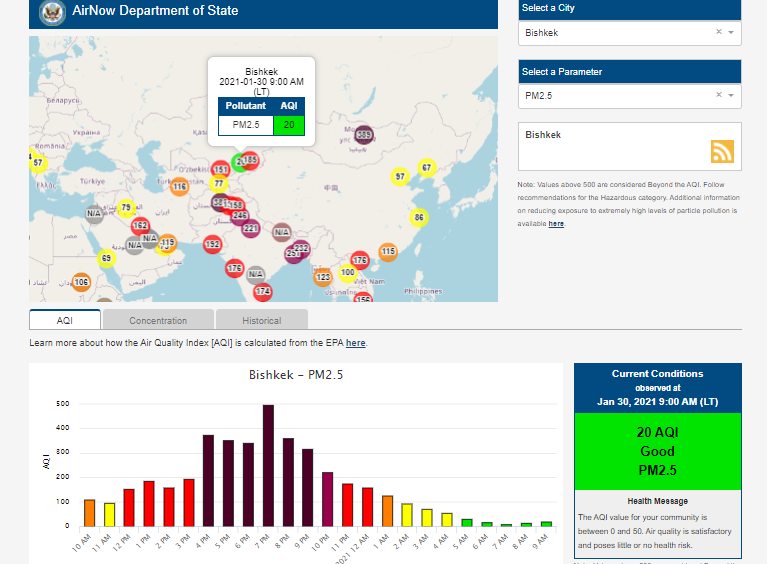This screenshot has height=564, width=767.
Task: Click the magenta 221 map marker
Action: [251, 229]
